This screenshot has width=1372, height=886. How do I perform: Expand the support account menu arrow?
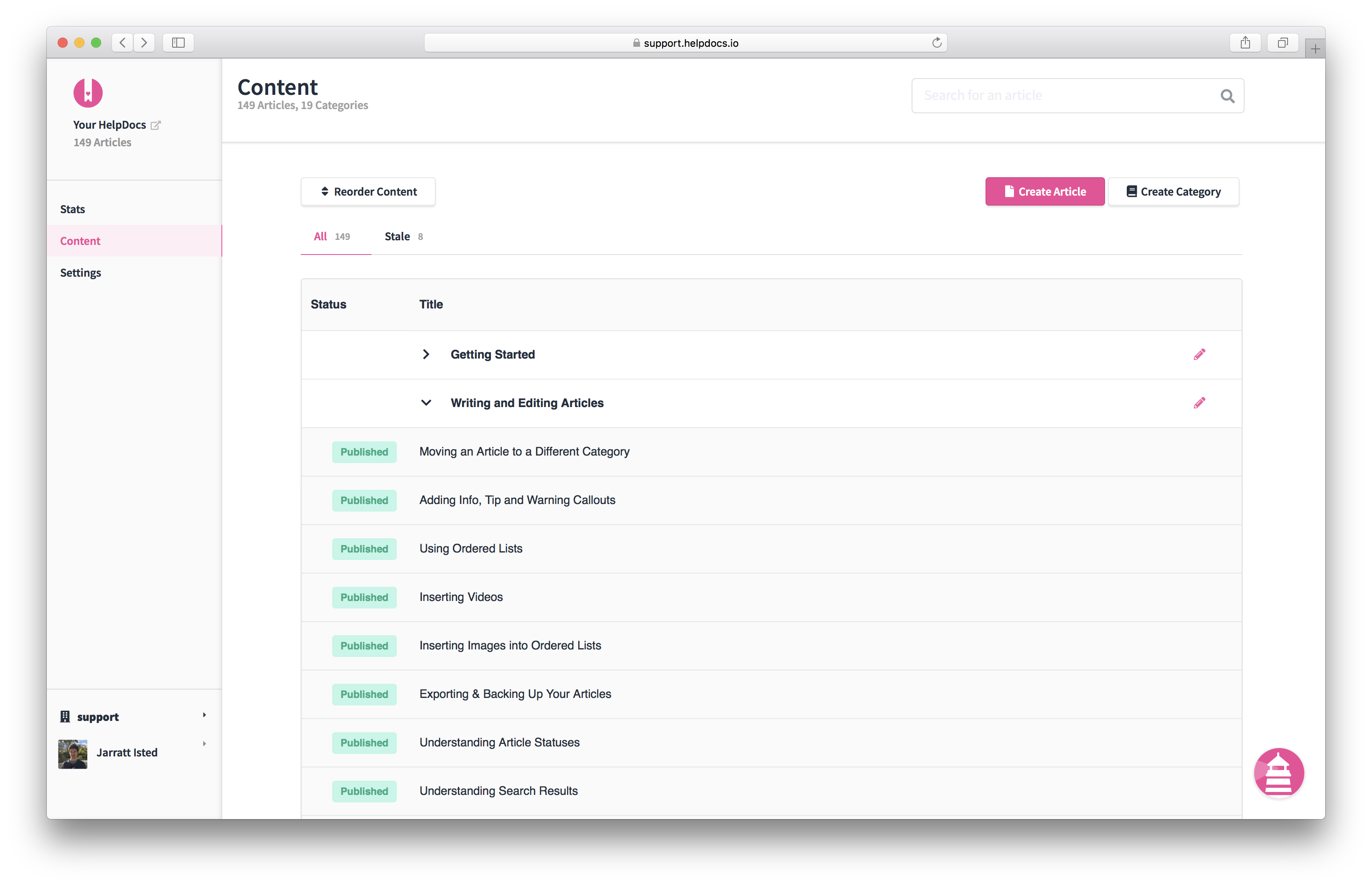(x=204, y=715)
